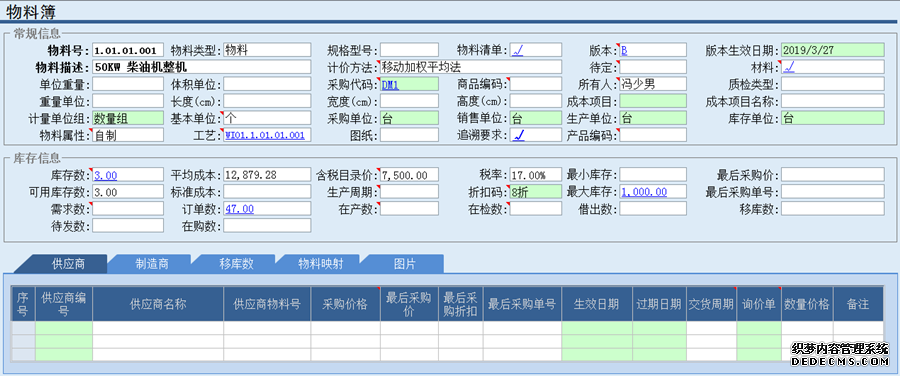This screenshot has height=376, width=900.
Task: Switch to the 移库数 tab
Action: click(x=236, y=264)
